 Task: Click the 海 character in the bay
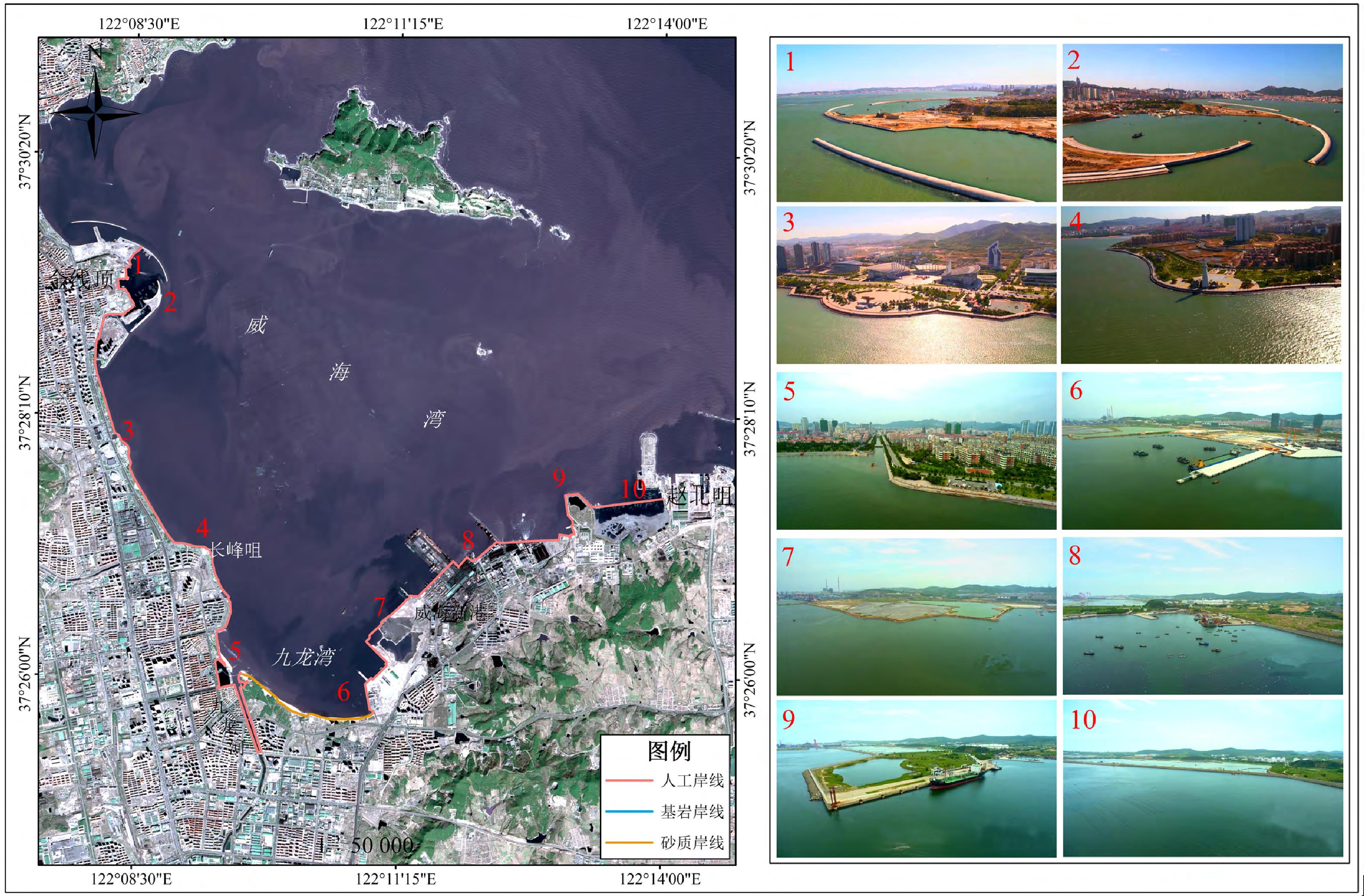click(339, 372)
